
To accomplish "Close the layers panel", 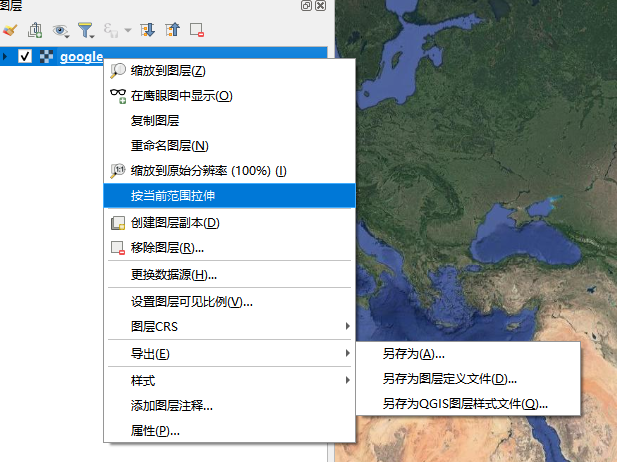I will tap(321, 6).
